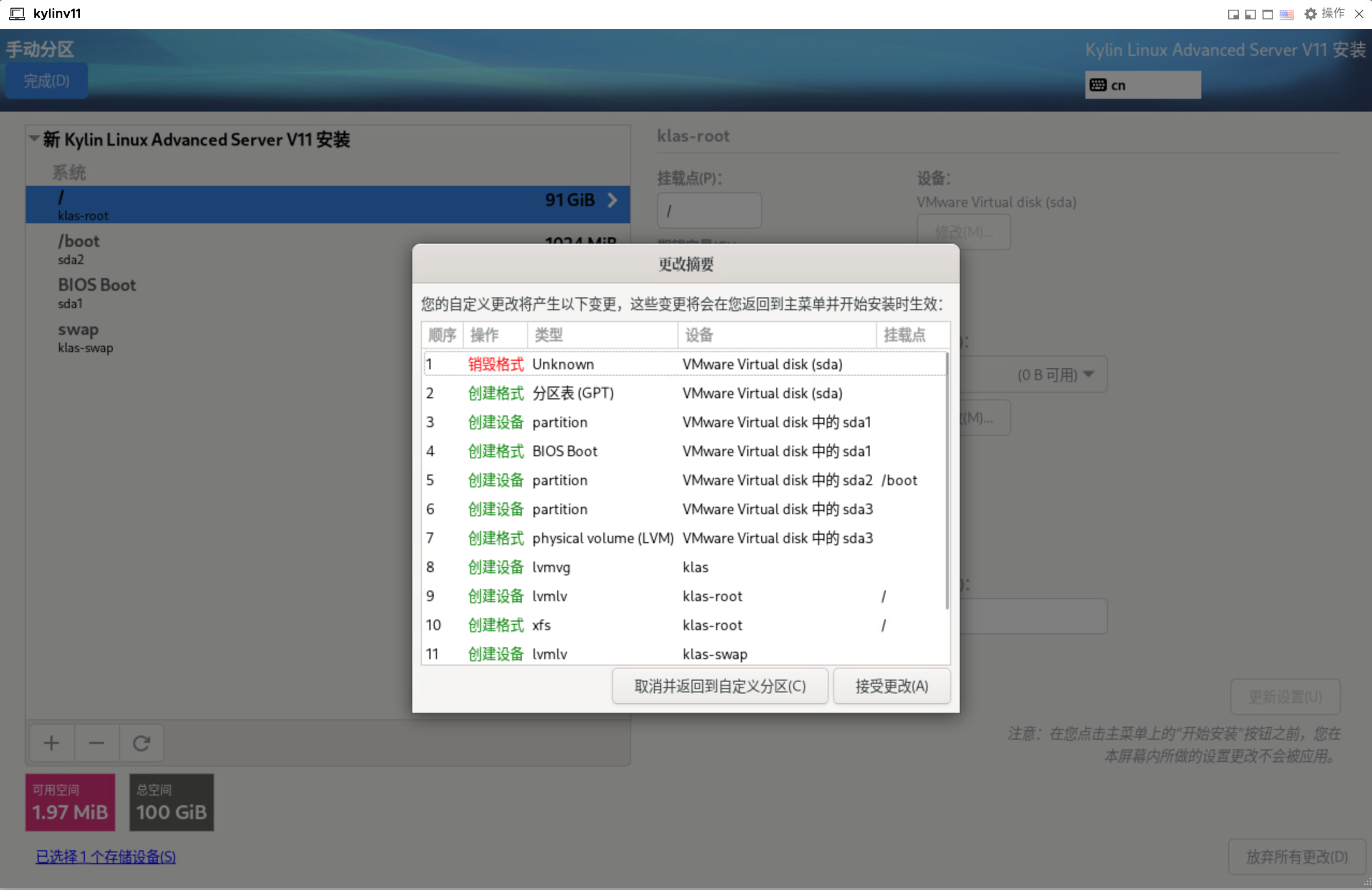
Task: Click the 接受更改(A) button
Action: 891,686
